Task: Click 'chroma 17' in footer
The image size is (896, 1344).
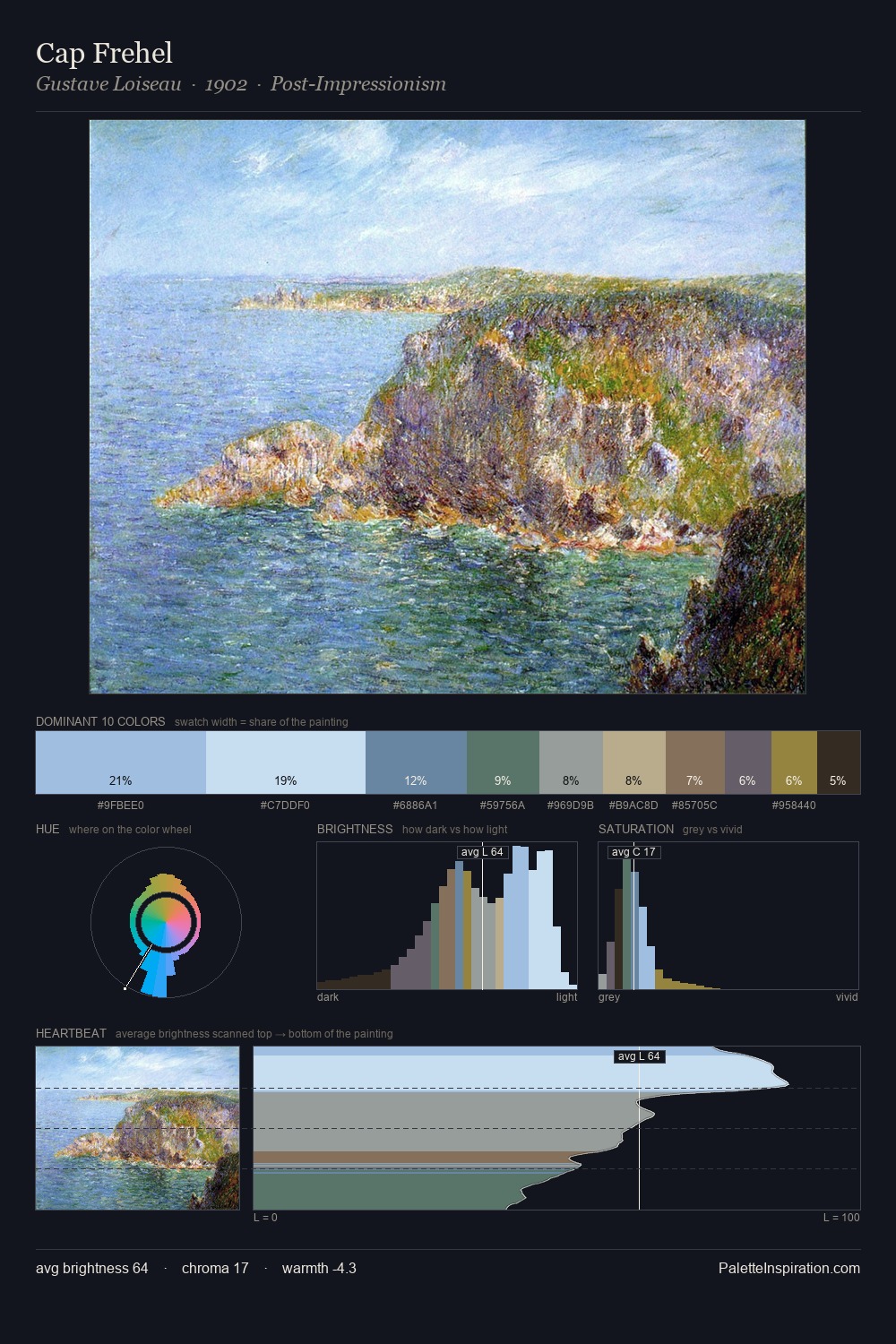Action: tap(215, 1268)
